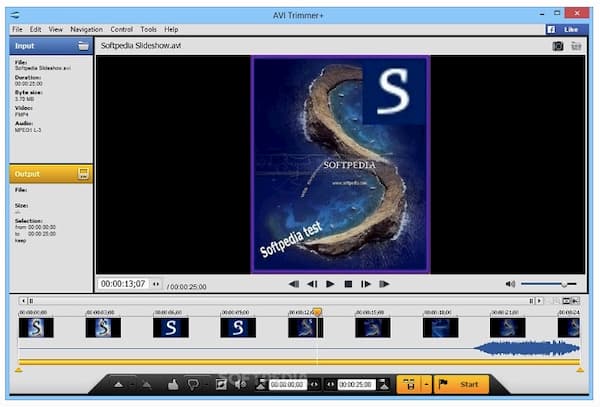600x407 pixels.
Task: Select the thumbnail at 00:00:15
Action: click(373, 328)
